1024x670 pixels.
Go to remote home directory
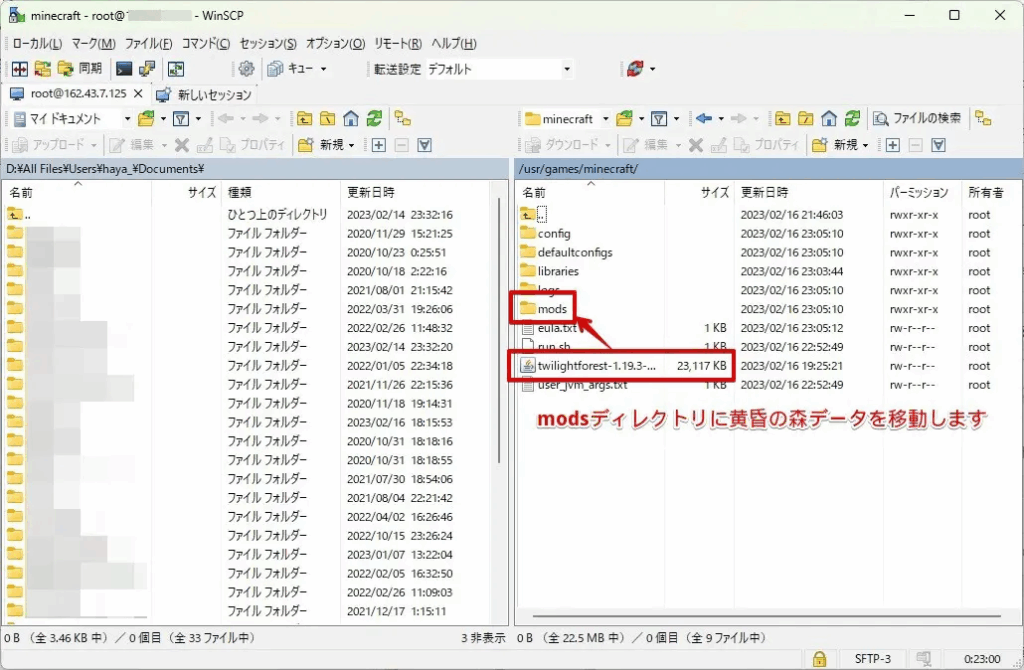point(828,119)
